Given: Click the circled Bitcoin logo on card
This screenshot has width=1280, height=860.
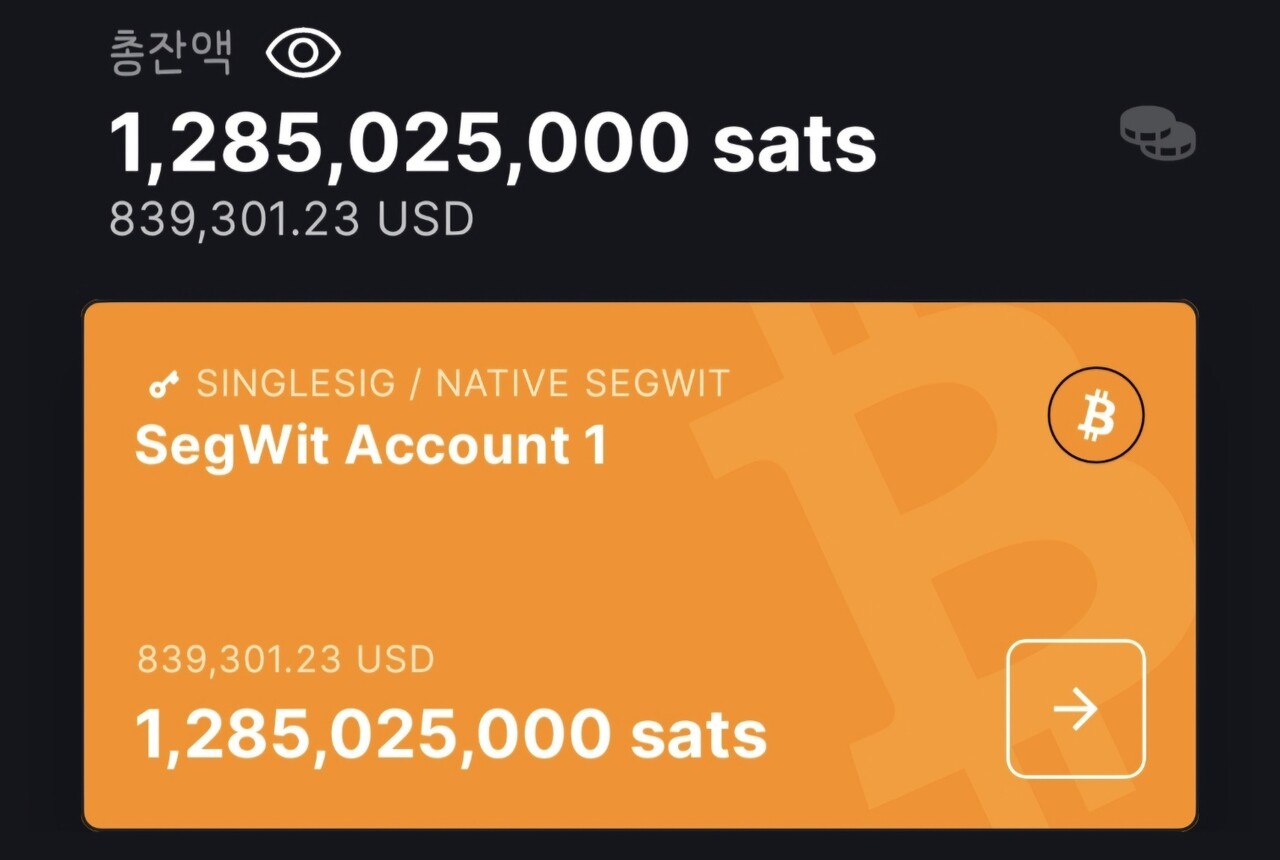Looking at the screenshot, I should (1096, 417).
